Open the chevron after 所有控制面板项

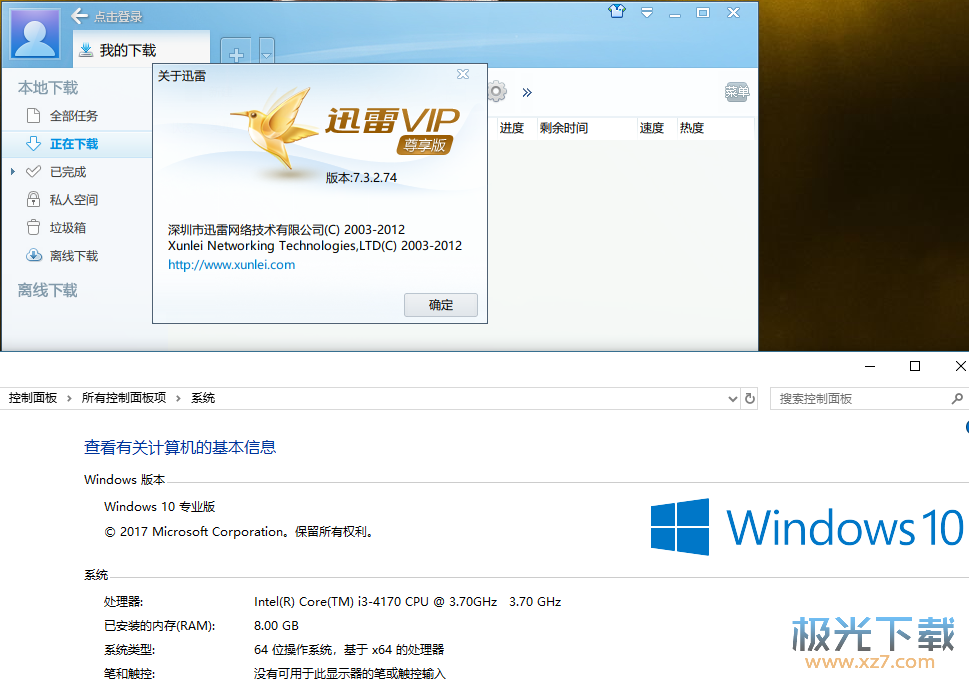click(179, 399)
